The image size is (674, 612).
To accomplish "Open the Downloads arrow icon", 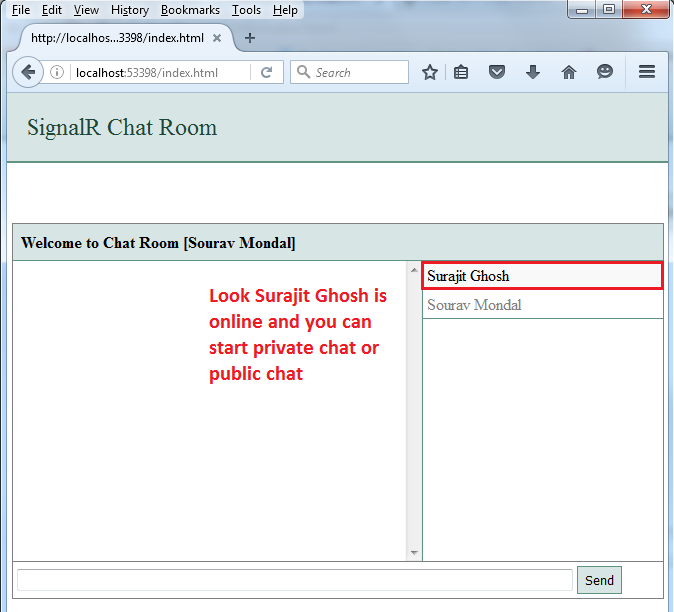I will [533, 72].
